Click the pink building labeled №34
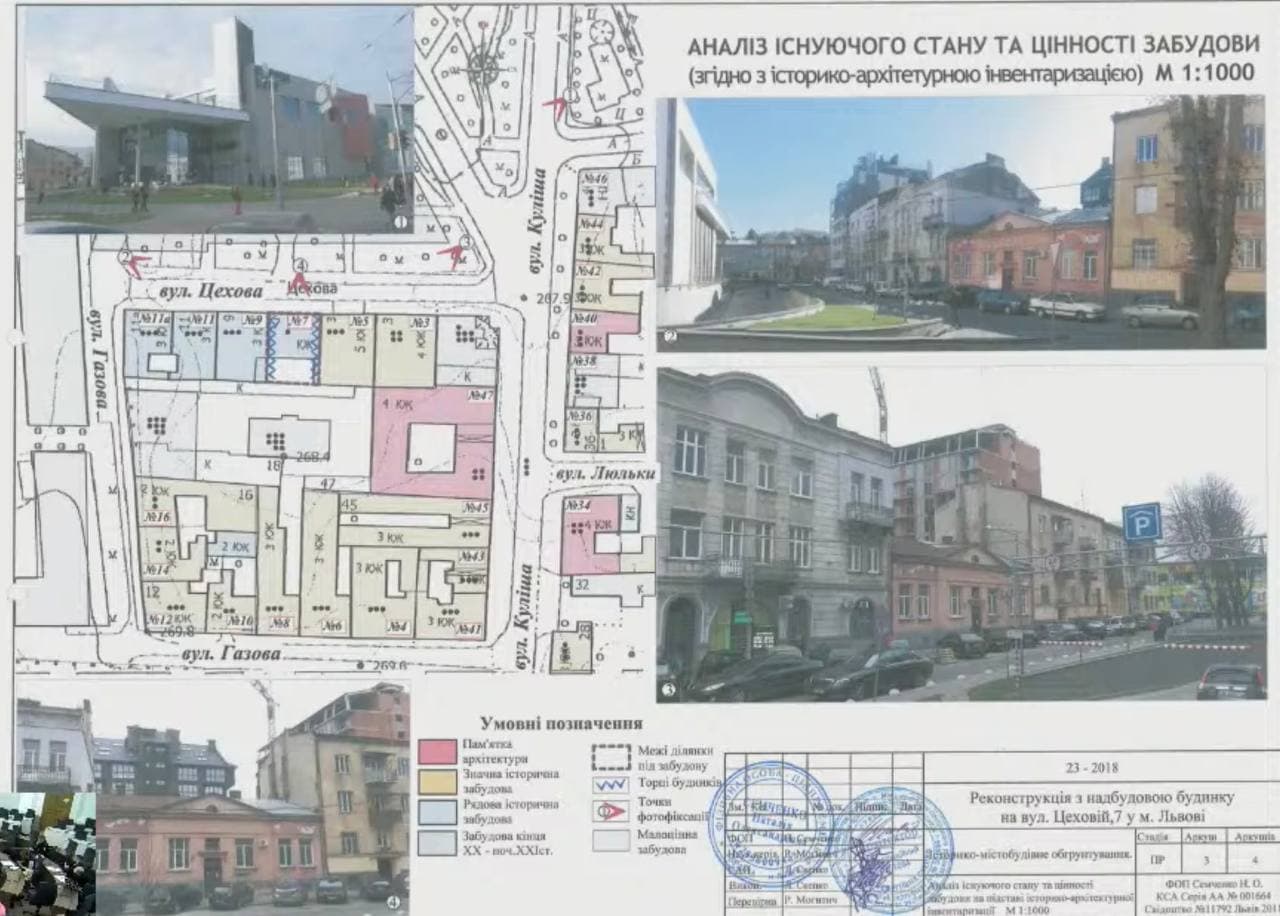The image size is (1280, 916). tap(590, 535)
